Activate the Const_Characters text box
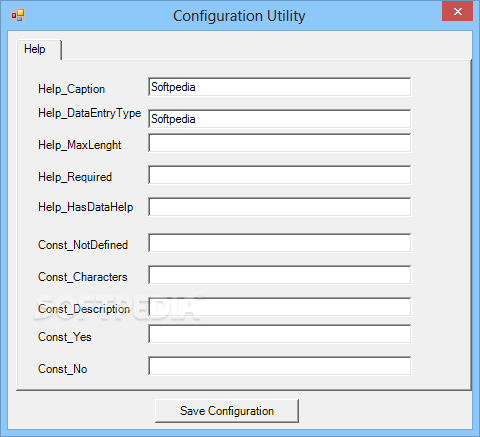480x437 pixels. pyautogui.click(x=280, y=275)
